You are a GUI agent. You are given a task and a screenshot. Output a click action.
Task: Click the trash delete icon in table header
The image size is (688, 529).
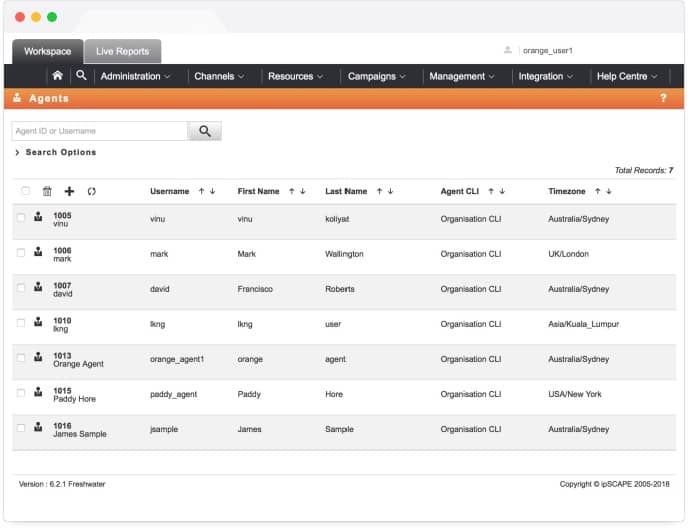(x=47, y=191)
